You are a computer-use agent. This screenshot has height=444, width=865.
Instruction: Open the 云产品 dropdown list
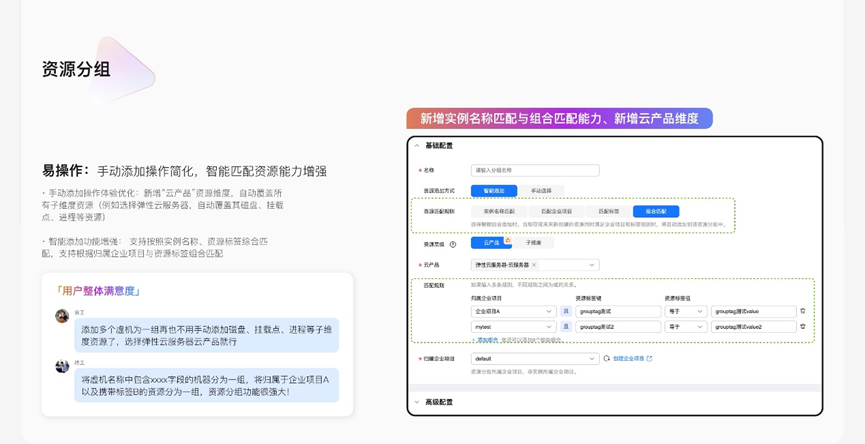coord(592,265)
